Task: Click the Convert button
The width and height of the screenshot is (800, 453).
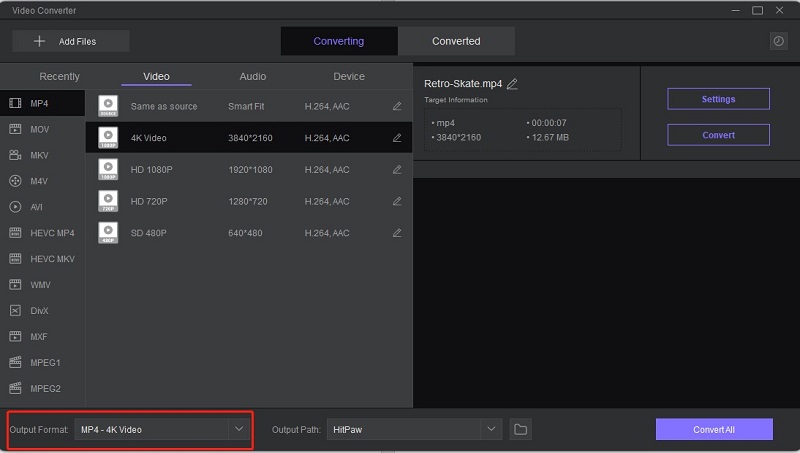Action: (x=718, y=135)
